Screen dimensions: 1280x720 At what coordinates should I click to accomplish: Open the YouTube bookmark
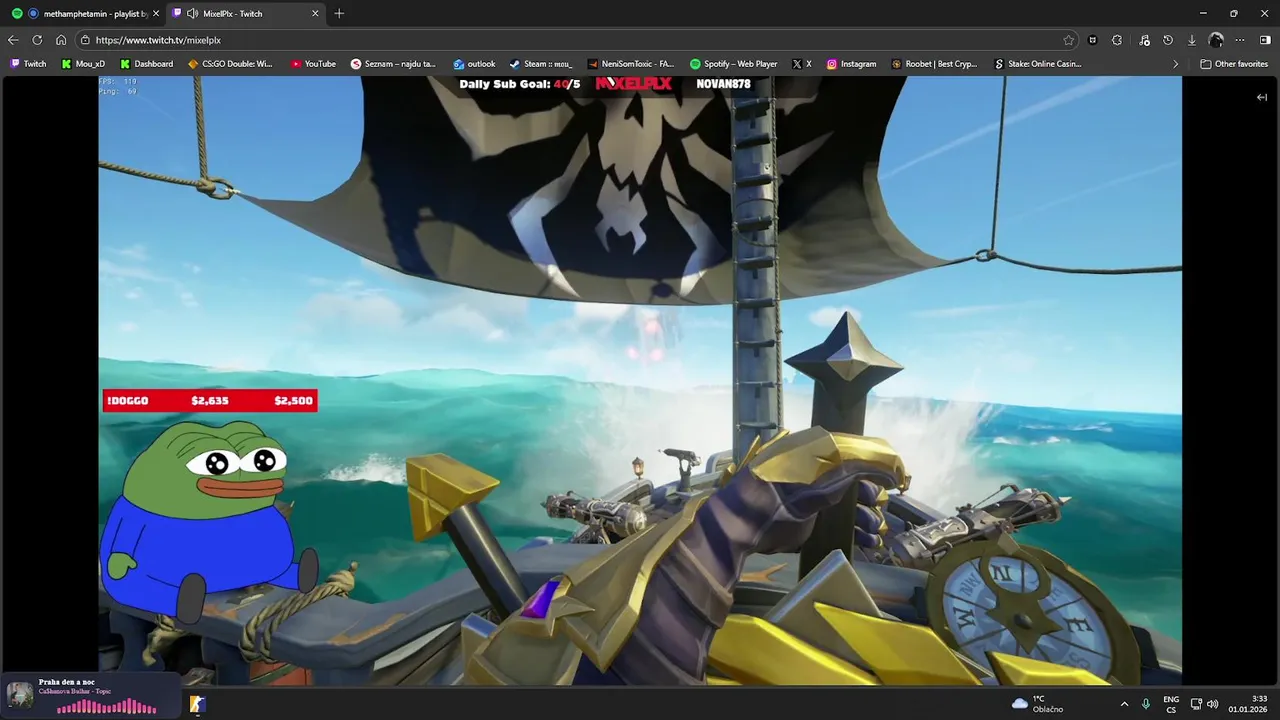point(313,64)
